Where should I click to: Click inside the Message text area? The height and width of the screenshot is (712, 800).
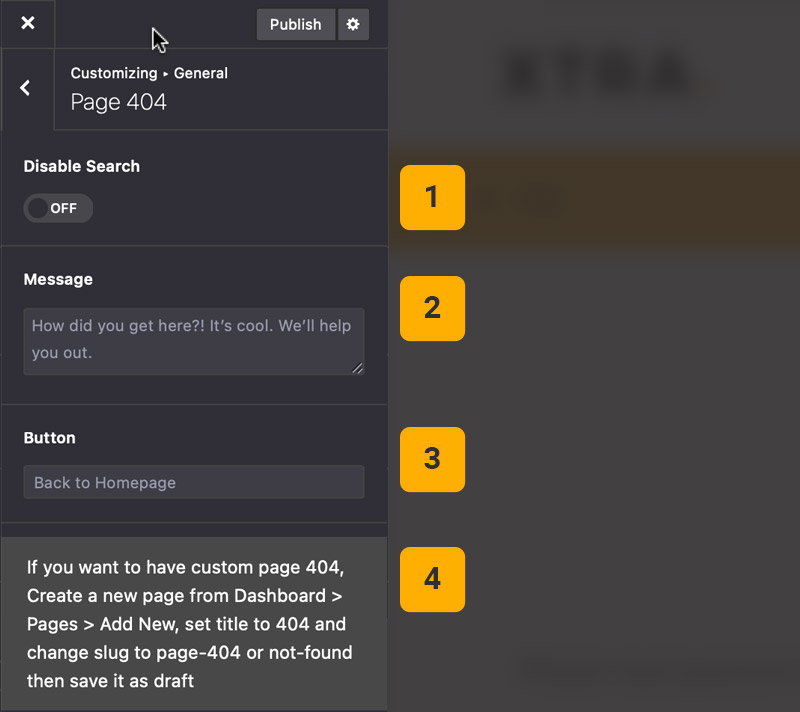pos(193,339)
